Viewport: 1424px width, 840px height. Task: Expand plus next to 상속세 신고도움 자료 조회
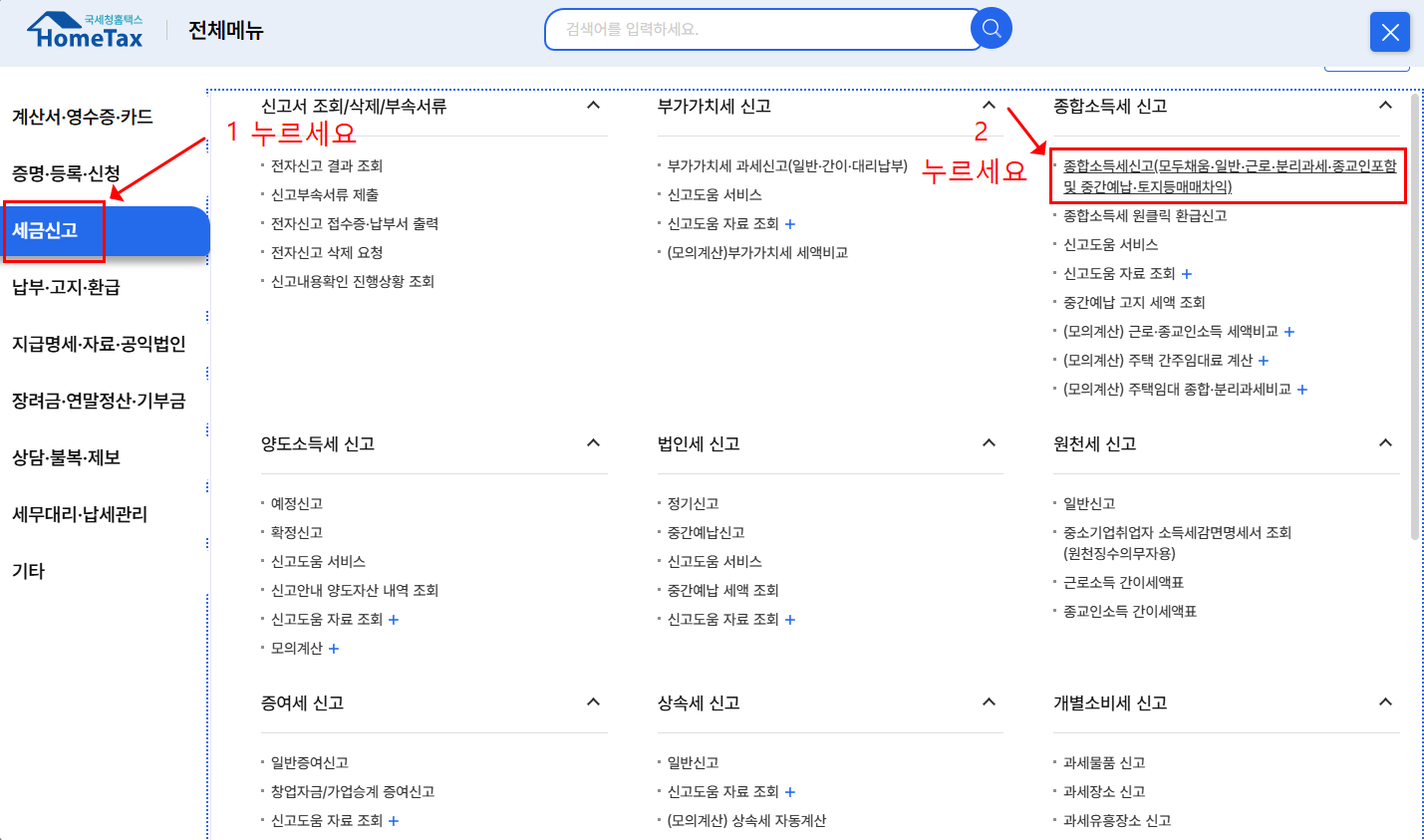coord(790,792)
